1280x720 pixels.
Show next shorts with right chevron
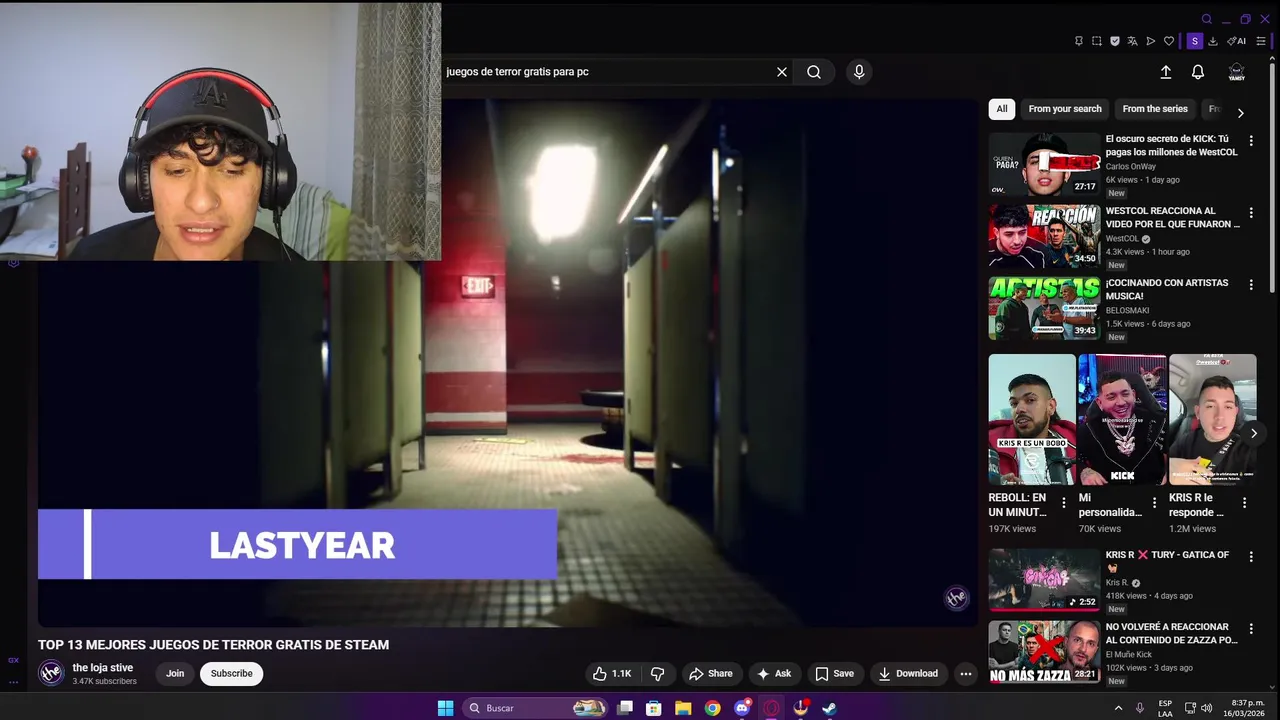pos(1254,433)
